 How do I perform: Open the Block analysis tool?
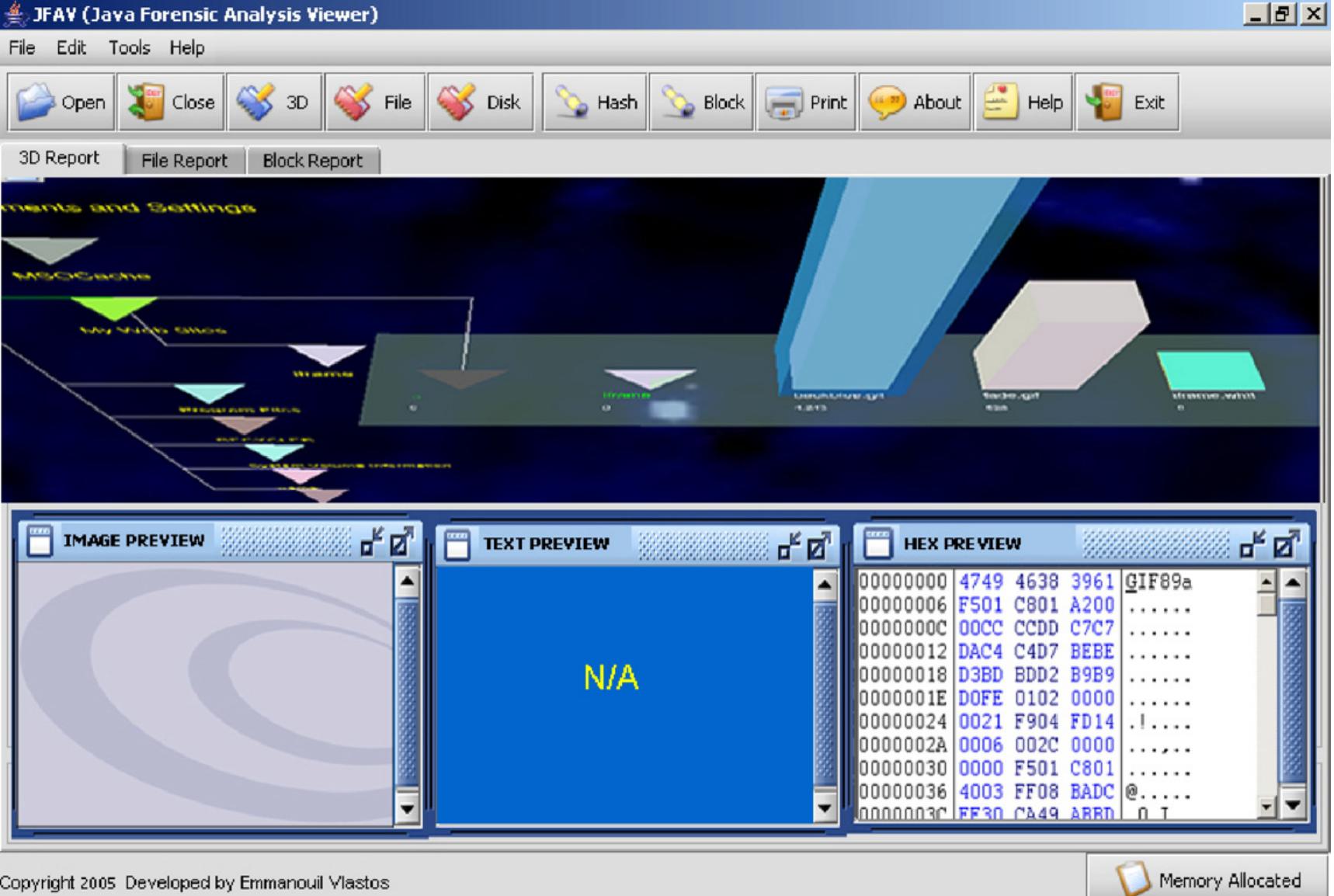[x=701, y=102]
